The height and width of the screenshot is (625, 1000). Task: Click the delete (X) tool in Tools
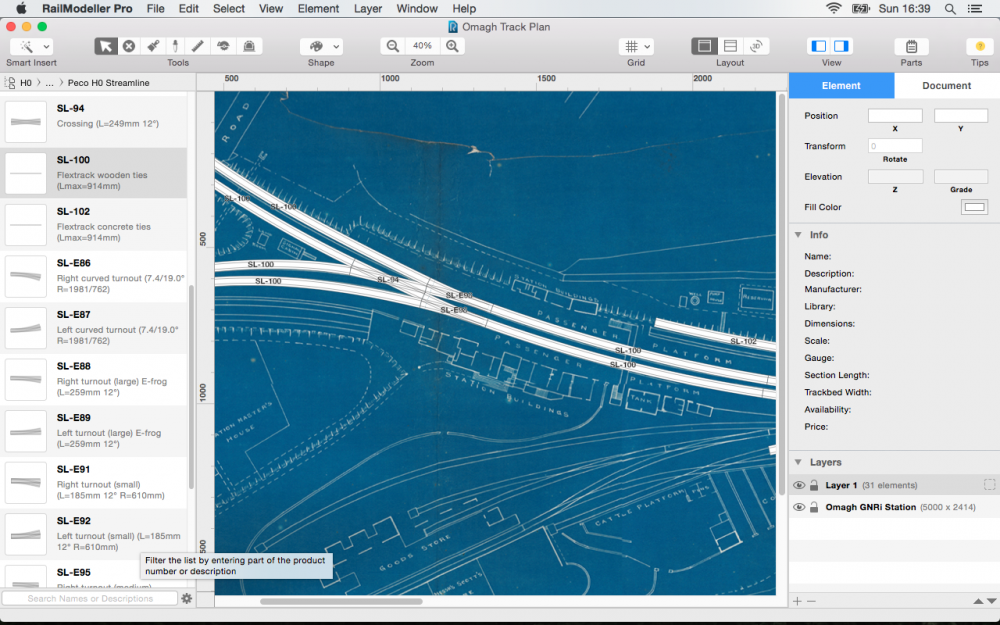coord(129,46)
